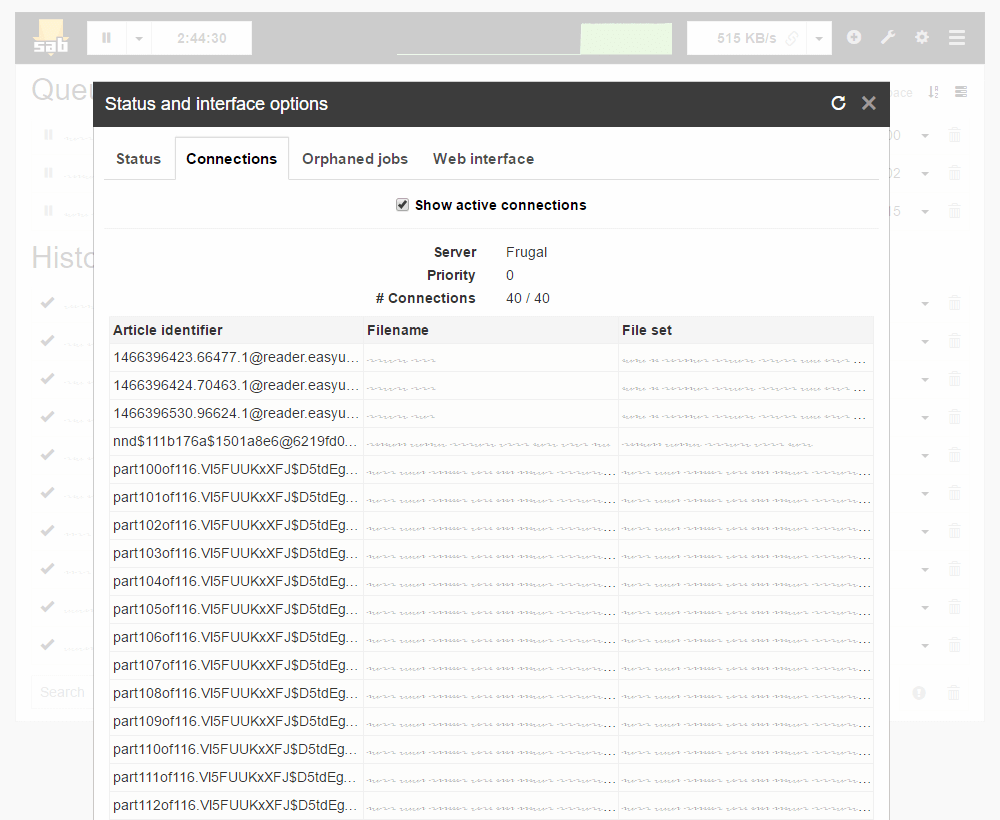
Task: Expand the first queue item's dropdown
Action: [925, 135]
